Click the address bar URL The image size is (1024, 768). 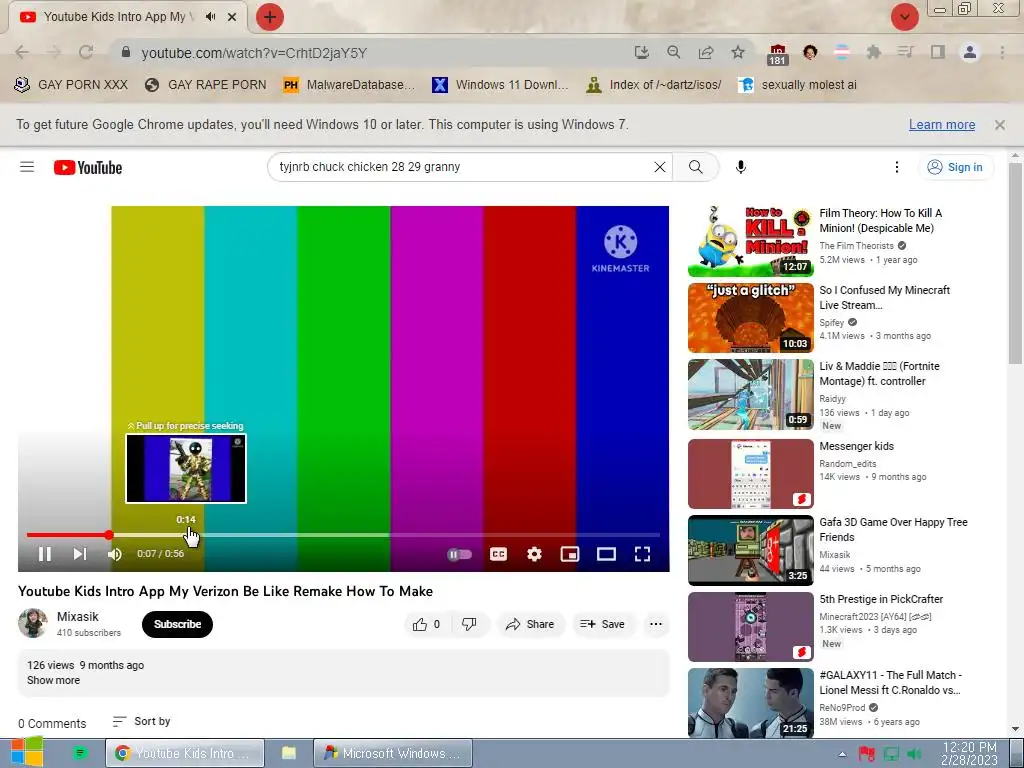pos(254,53)
